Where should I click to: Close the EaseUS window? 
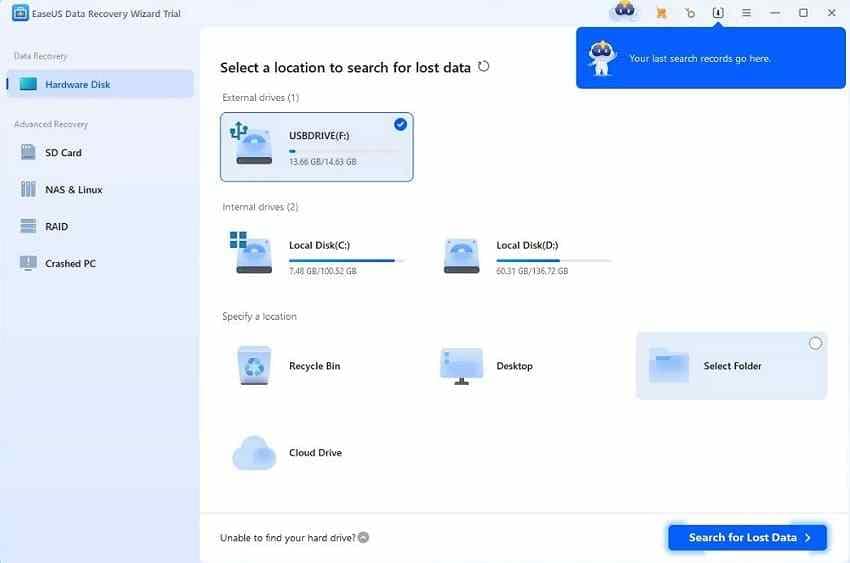point(832,12)
